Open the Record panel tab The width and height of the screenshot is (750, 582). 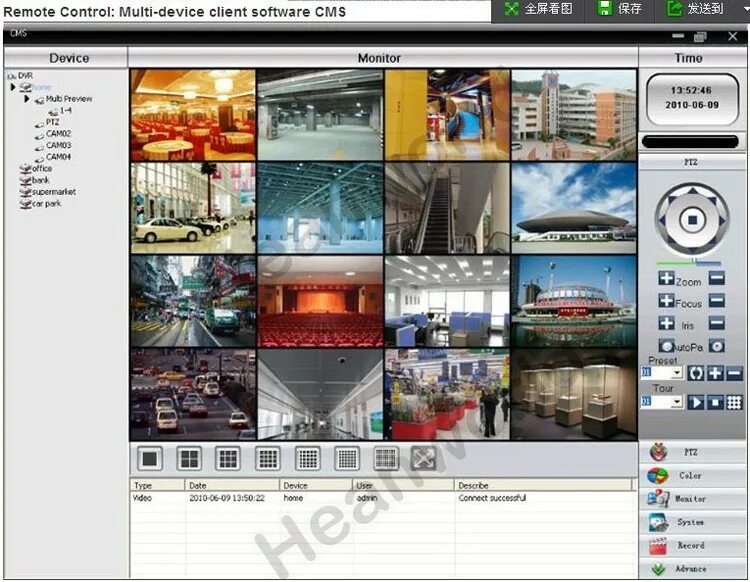point(692,545)
